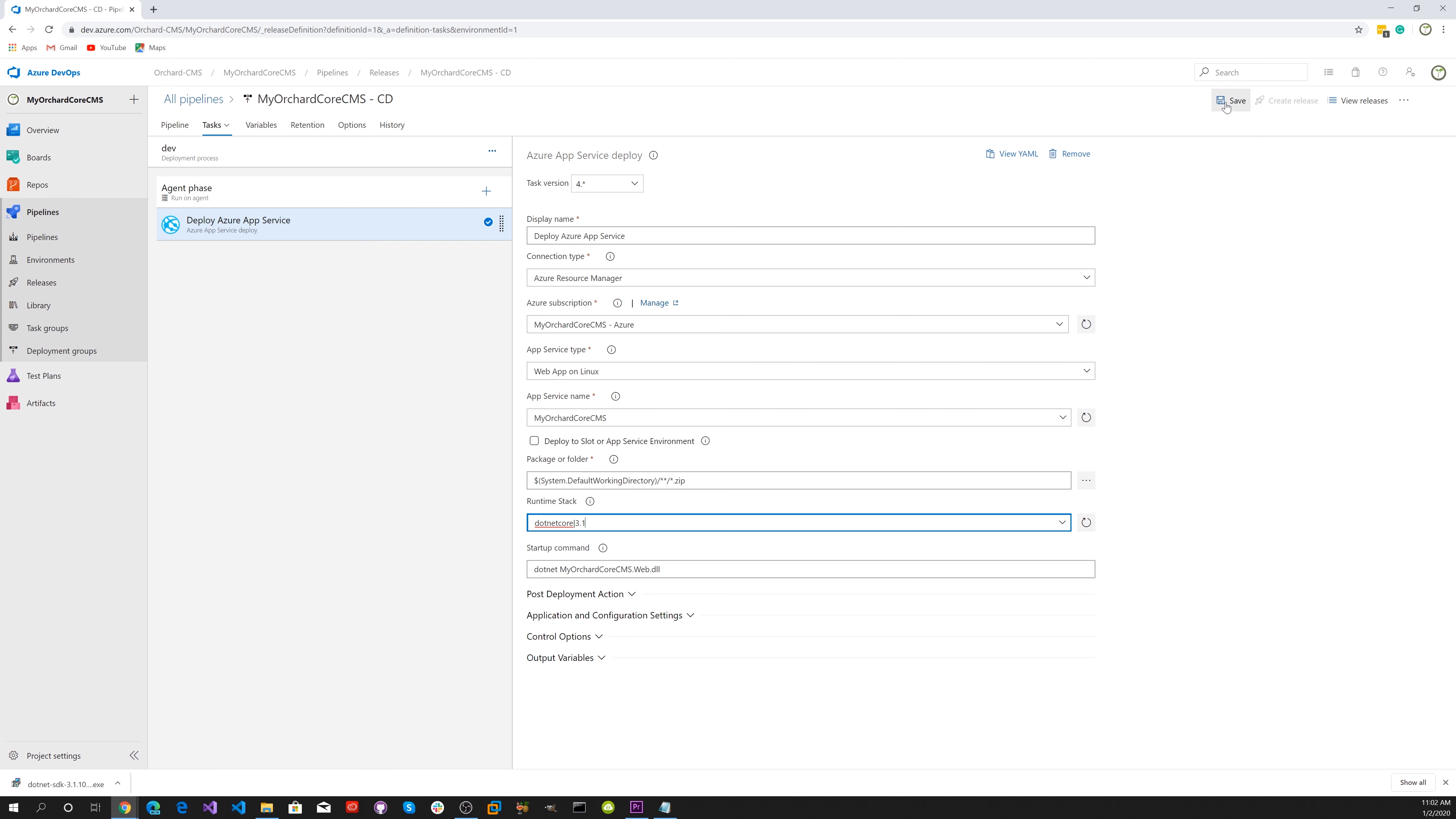Open Visual Studio Code from taskbar
Screen dimensions: 1456x819
click(x=238, y=807)
